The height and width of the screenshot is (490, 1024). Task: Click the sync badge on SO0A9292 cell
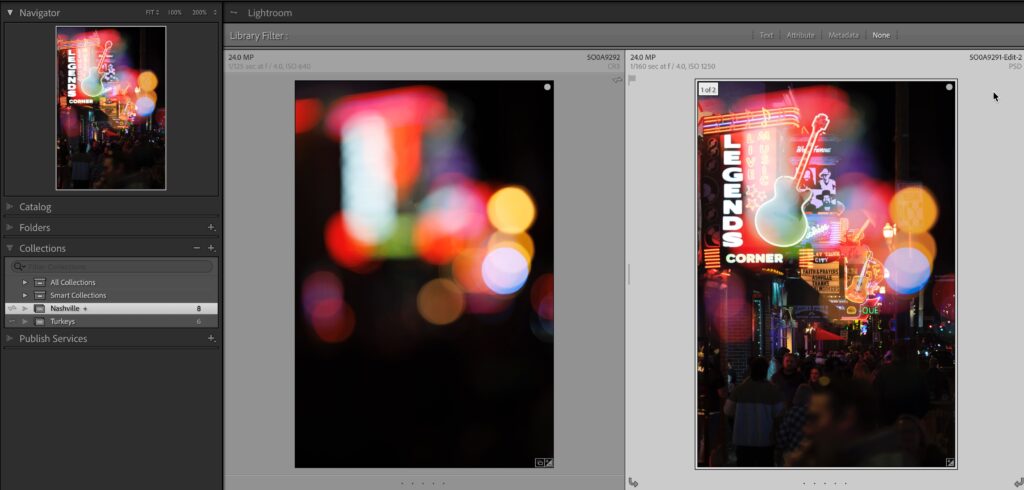tap(616, 80)
